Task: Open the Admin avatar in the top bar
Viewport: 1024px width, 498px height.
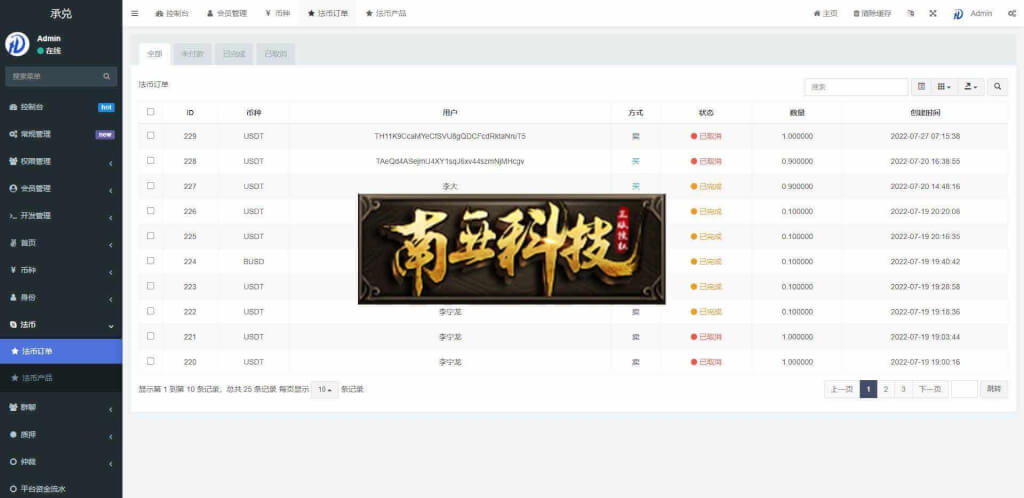Action: click(x=958, y=14)
